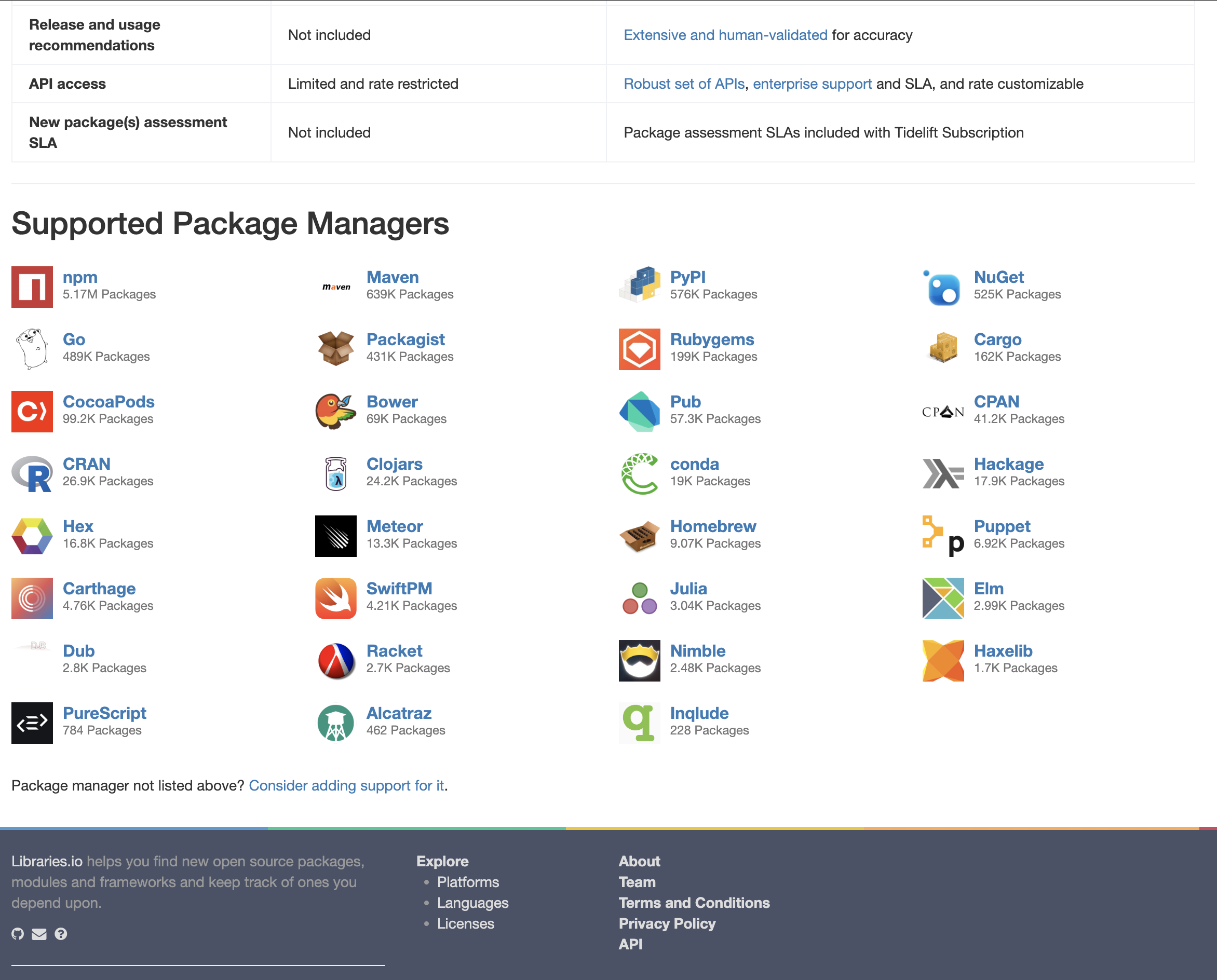Click the Meteor black logo icon
The image size is (1217, 980).
335,536
